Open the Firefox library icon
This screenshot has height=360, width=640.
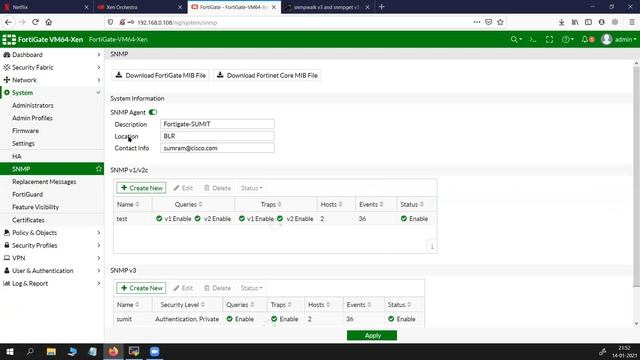(575, 22)
